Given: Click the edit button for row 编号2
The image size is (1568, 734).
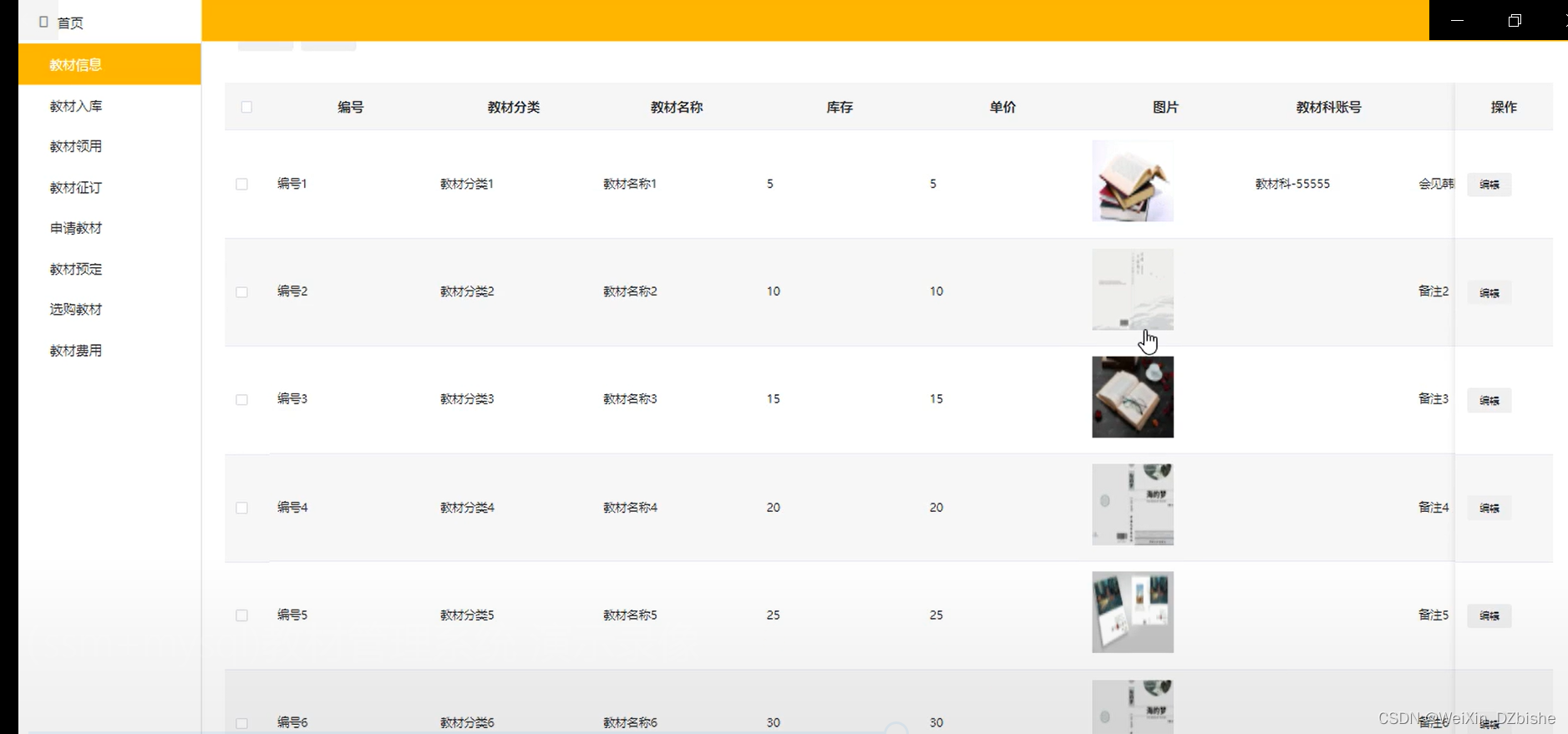Looking at the screenshot, I should (x=1489, y=293).
